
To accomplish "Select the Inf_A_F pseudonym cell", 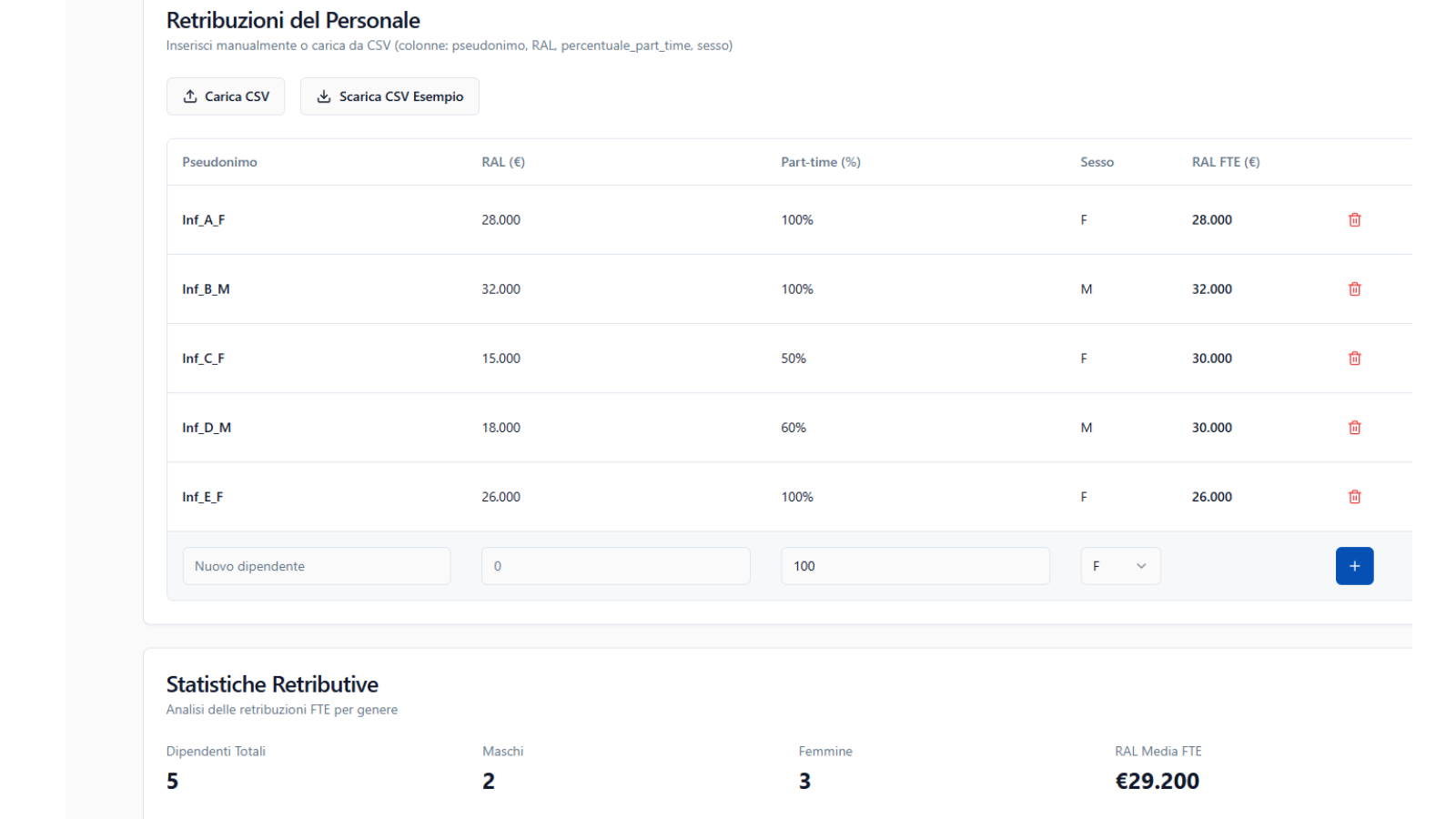I will point(204,220).
